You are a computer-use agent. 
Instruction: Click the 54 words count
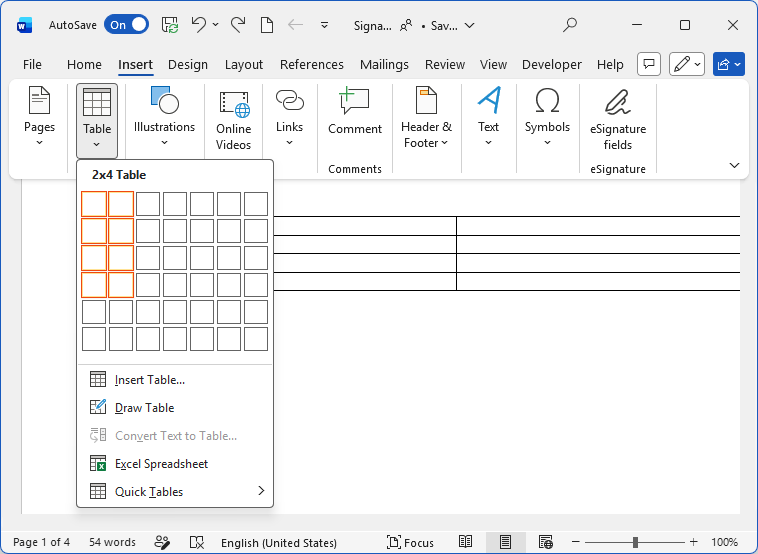click(x=112, y=542)
